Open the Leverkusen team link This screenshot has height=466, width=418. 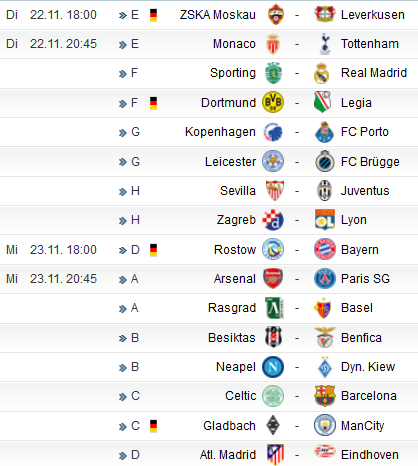[x=373, y=15]
